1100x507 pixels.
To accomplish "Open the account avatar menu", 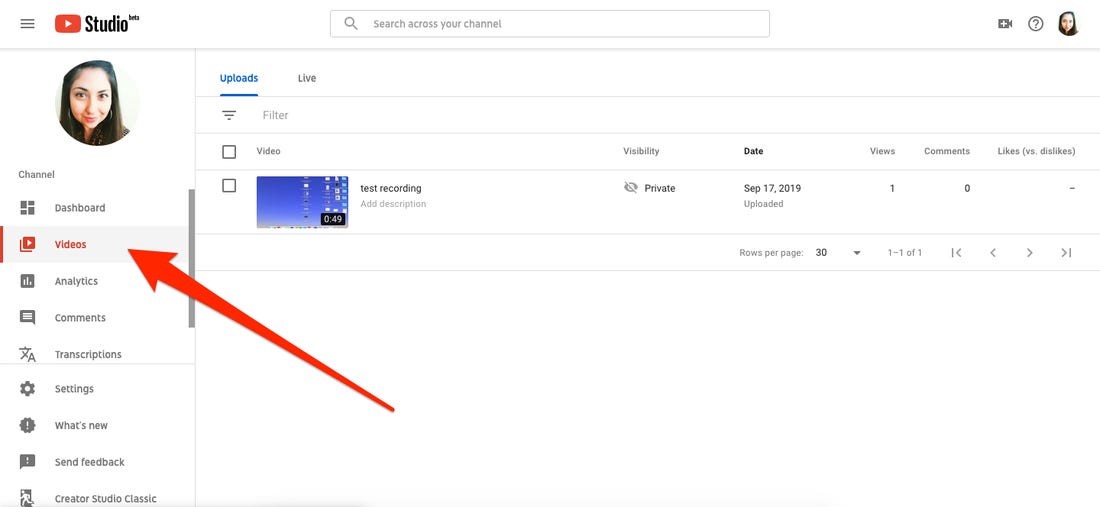I will 1068,24.
